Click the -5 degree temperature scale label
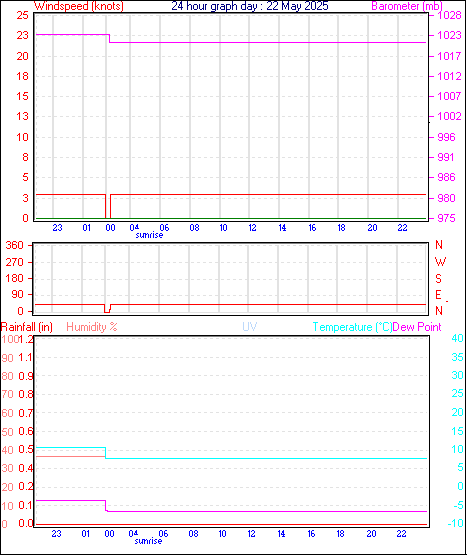Screen dimensions: 467x559 click(458, 505)
